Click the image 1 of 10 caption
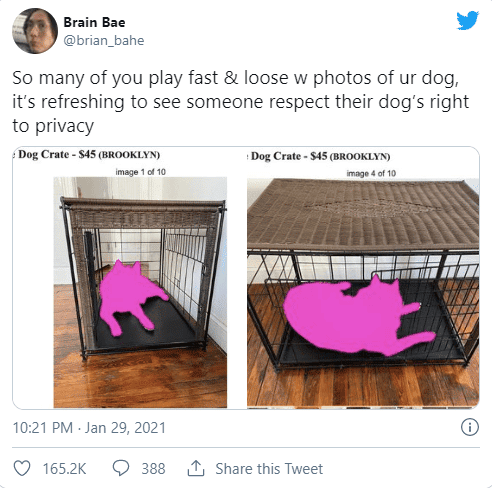 (140, 172)
